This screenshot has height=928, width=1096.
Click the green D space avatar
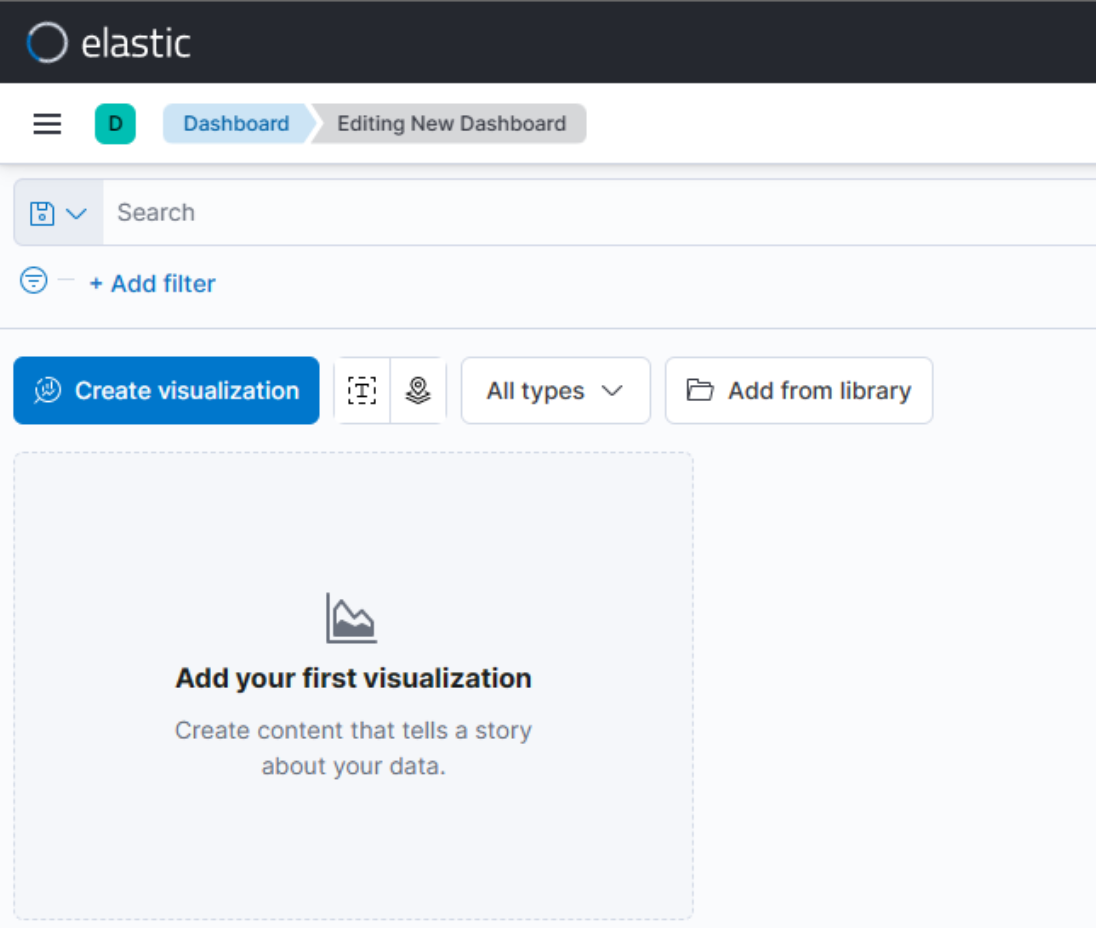pos(115,123)
